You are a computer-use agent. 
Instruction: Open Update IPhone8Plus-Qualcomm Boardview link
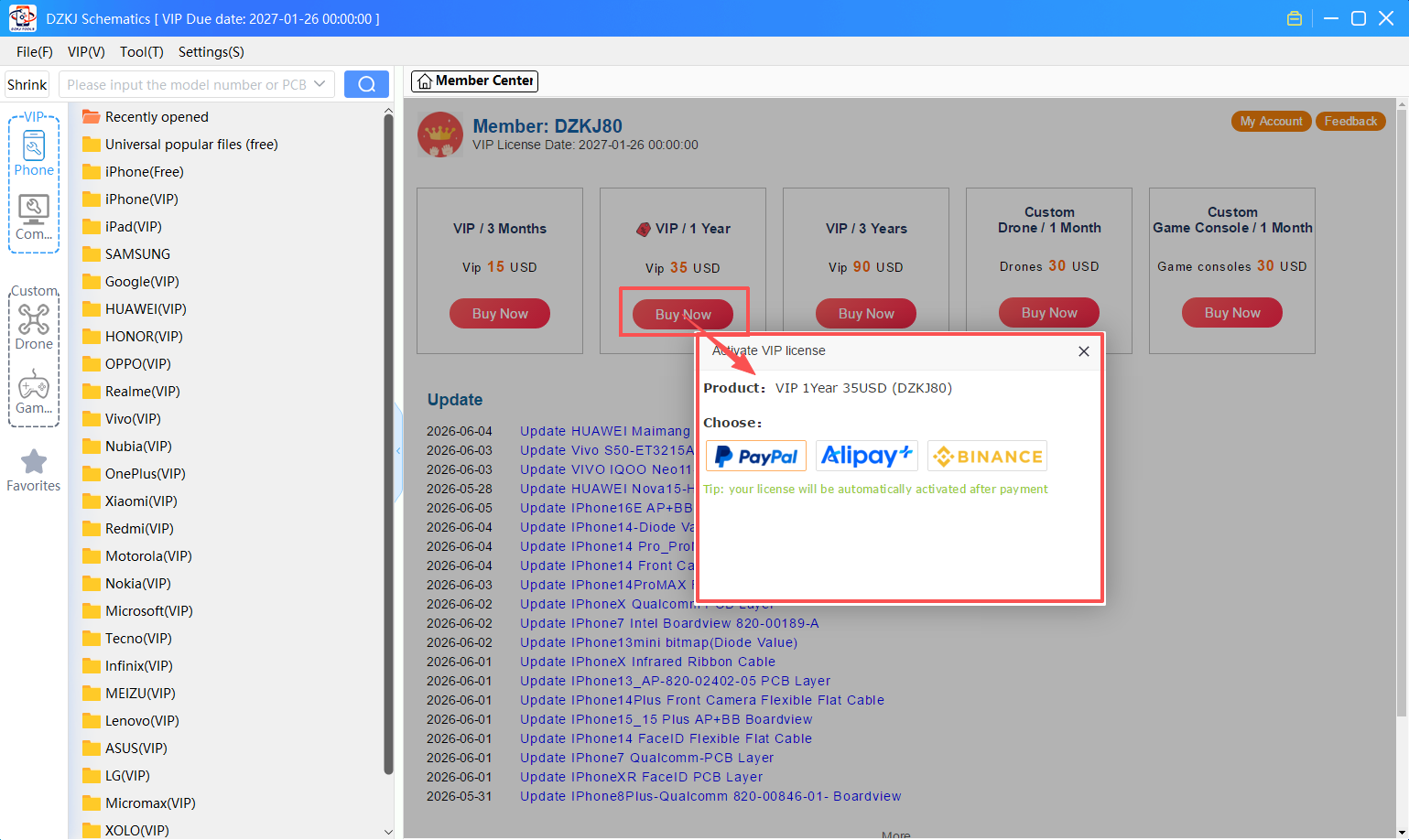(710, 796)
